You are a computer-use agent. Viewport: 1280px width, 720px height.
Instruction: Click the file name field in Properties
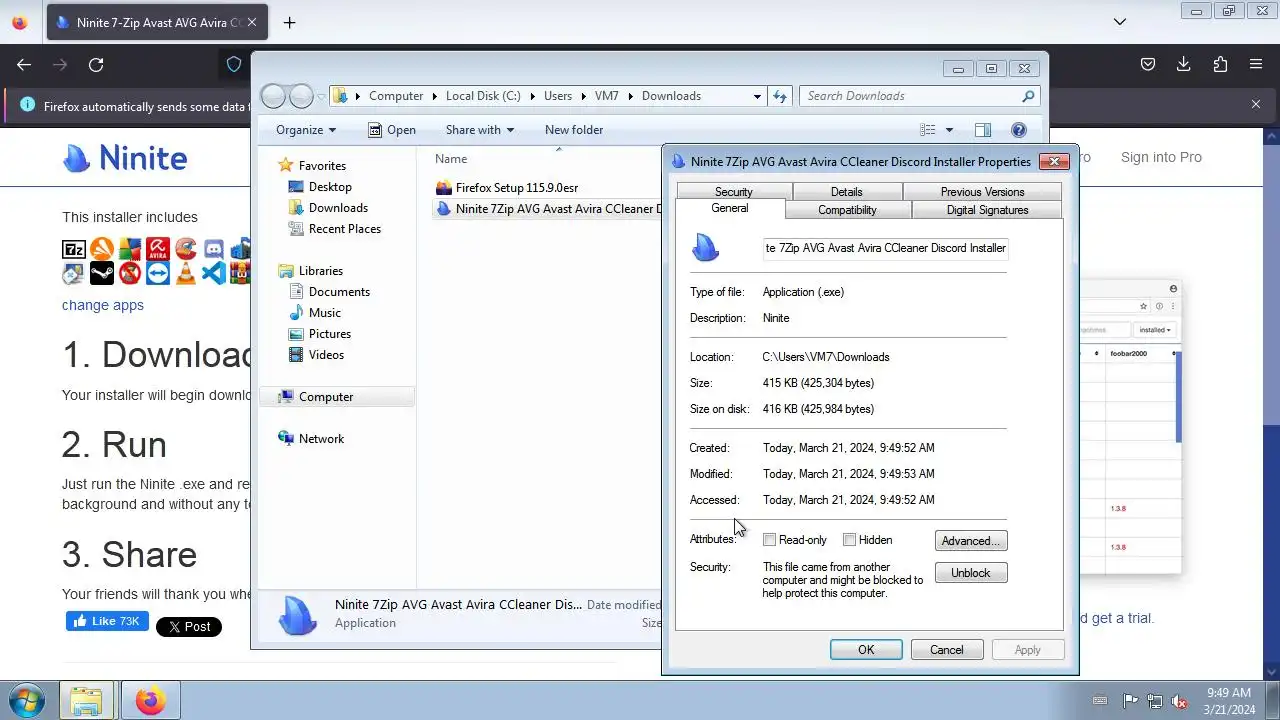pos(885,248)
